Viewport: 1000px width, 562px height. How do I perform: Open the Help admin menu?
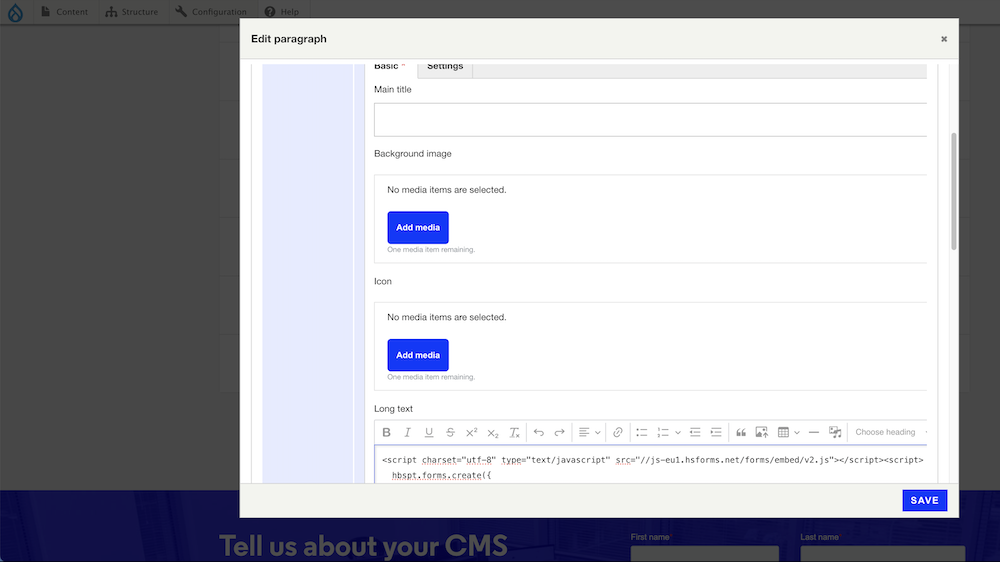coord(281,11)
